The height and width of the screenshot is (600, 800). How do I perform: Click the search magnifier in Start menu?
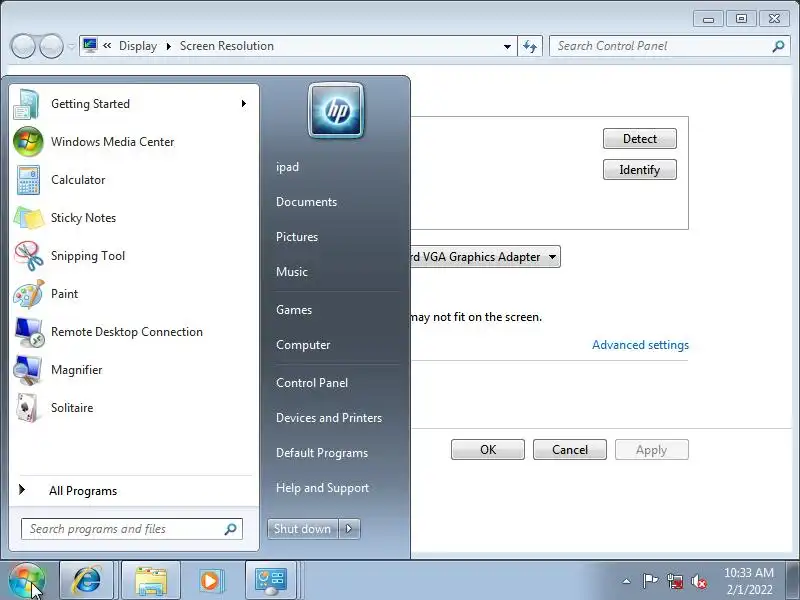coord(231,529)
